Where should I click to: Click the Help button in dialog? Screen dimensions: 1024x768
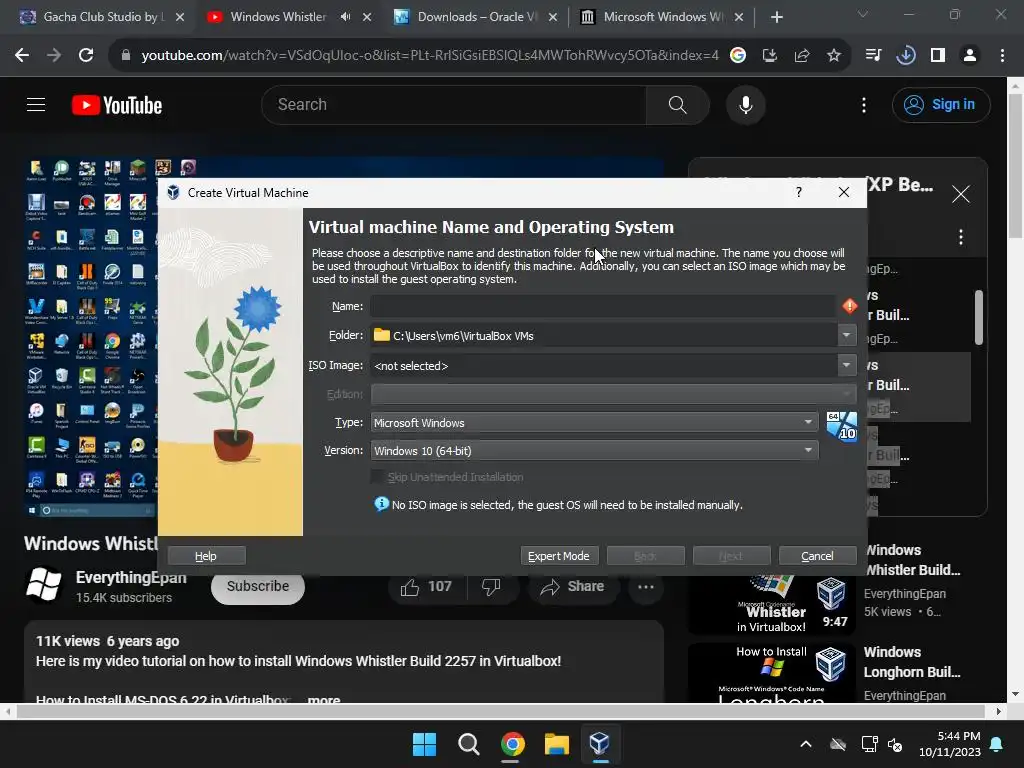(x=206, y=556)
